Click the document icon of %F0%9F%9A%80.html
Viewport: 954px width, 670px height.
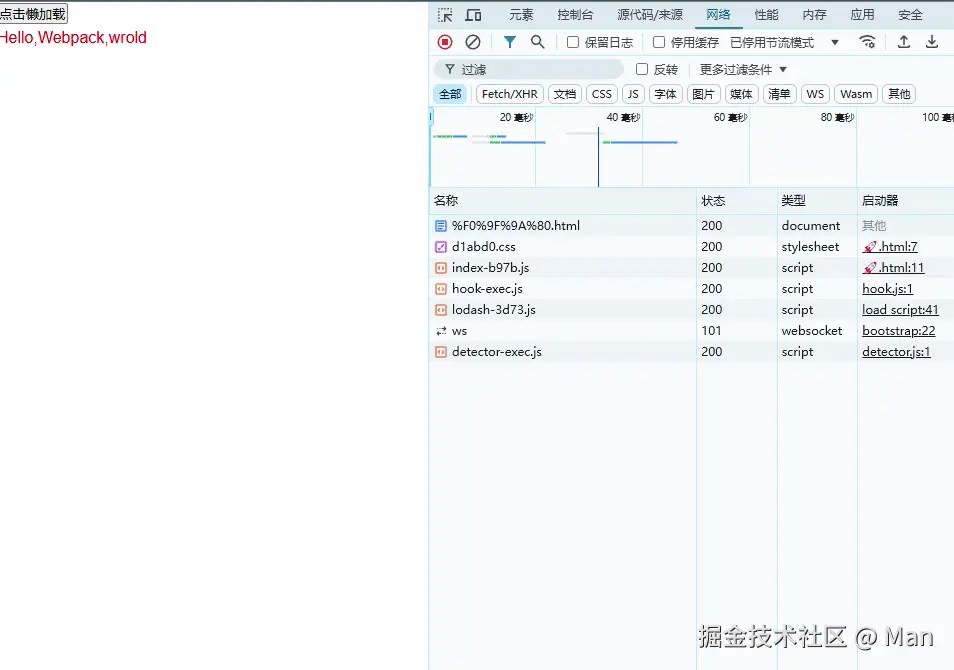point(441,226)
